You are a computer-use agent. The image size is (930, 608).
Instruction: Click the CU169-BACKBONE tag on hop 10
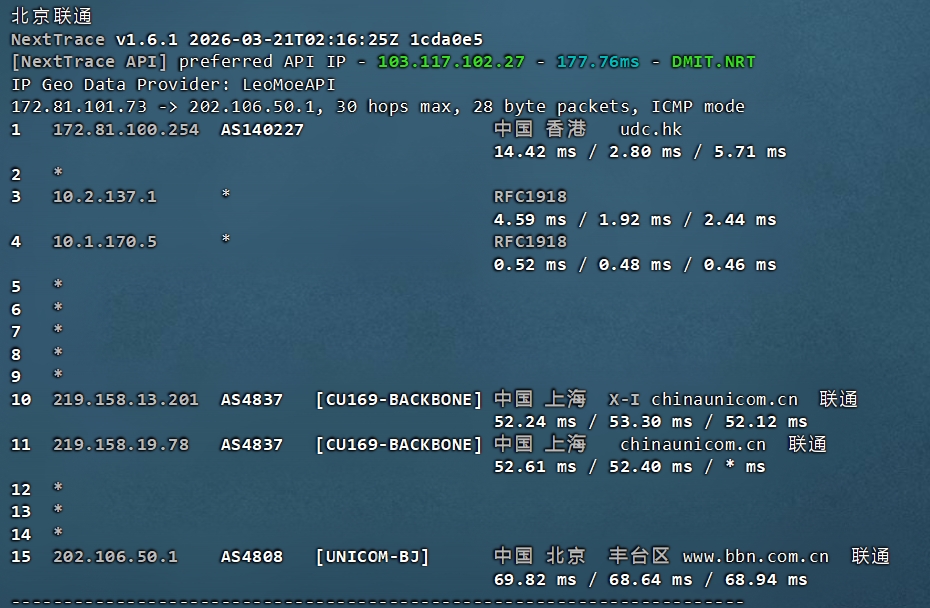(x=399, y=400)
